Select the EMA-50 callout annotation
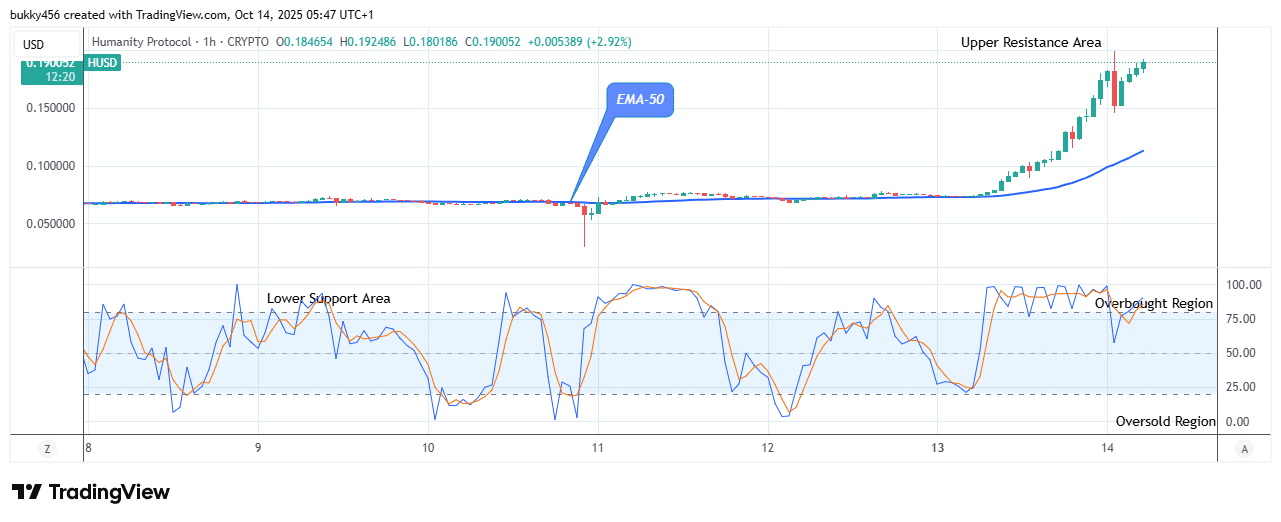 pos(640,100)
